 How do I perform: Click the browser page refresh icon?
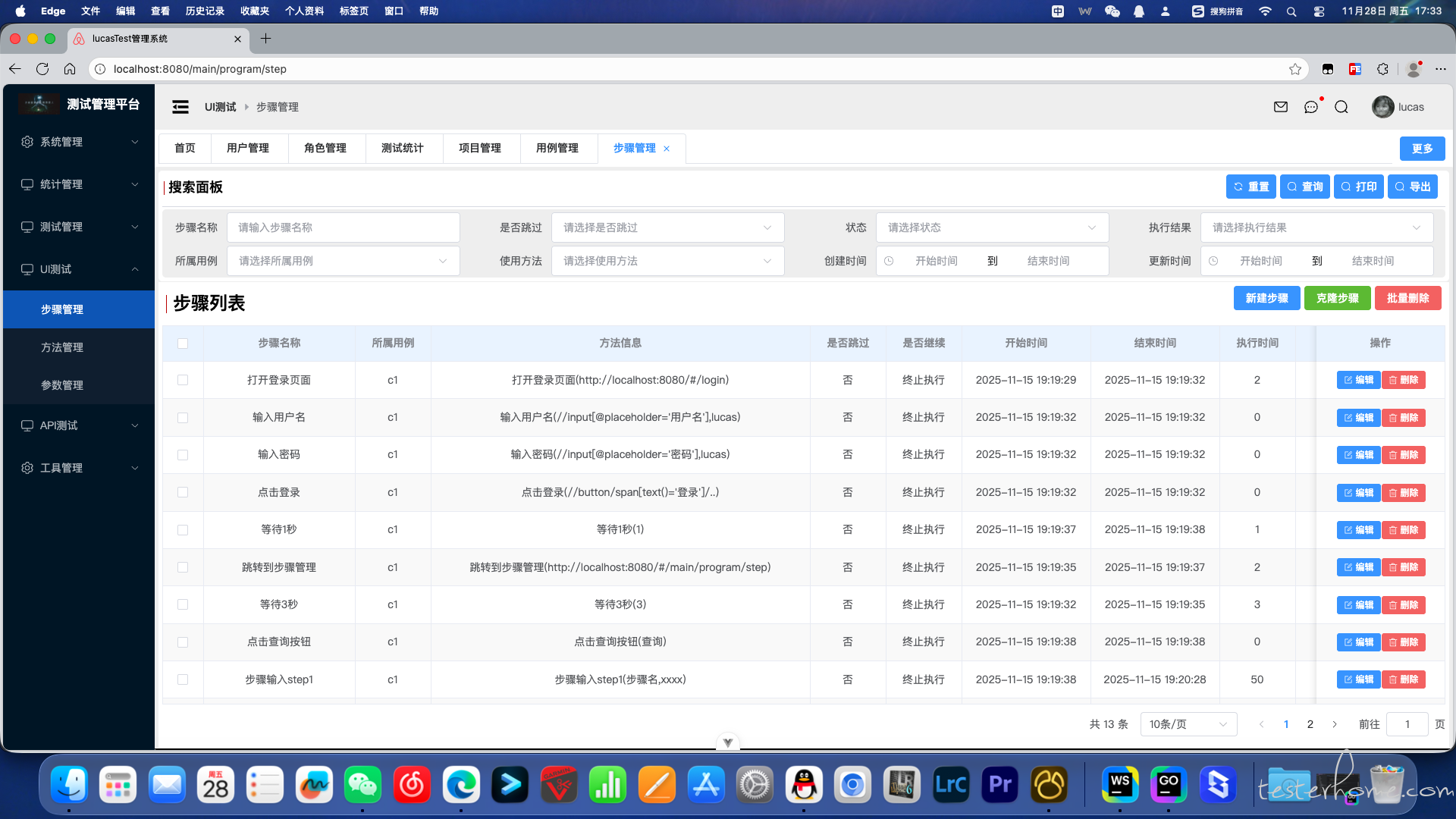pyautogui.click(x=42, y=69)
